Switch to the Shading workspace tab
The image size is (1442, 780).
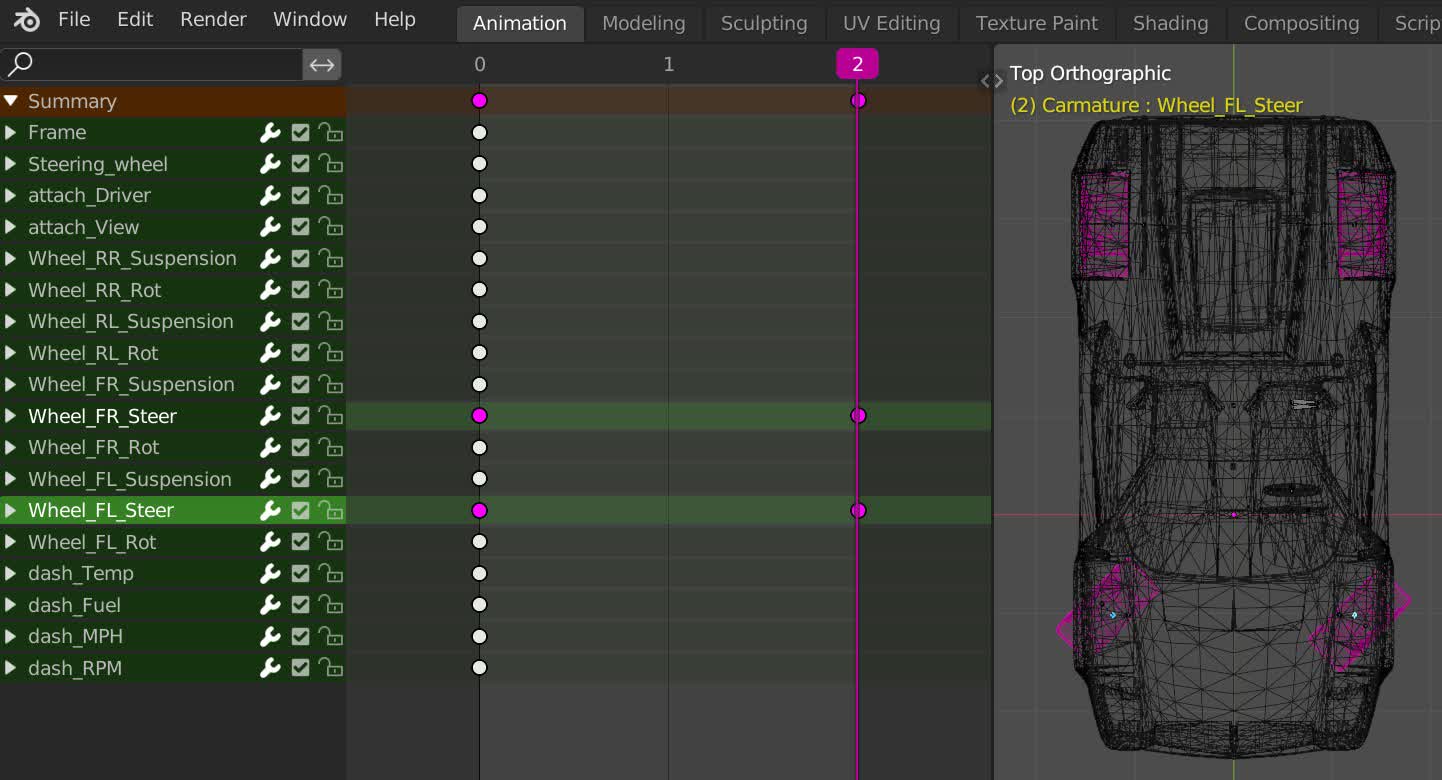tap(1170, 23)
